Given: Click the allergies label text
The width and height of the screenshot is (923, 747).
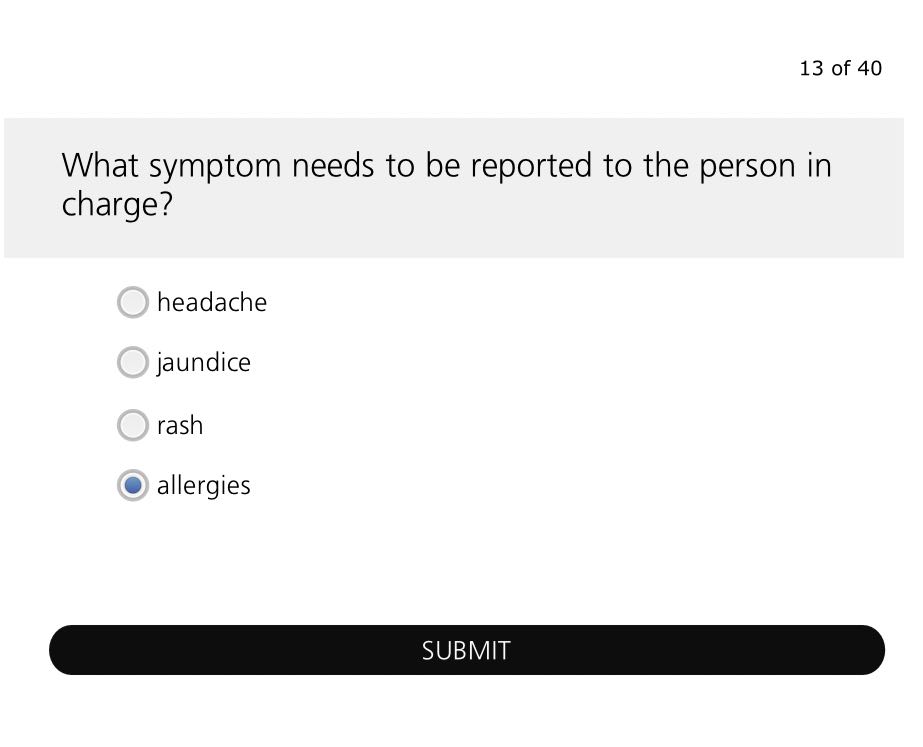Looking at the screenshot, I should [203, 485].
